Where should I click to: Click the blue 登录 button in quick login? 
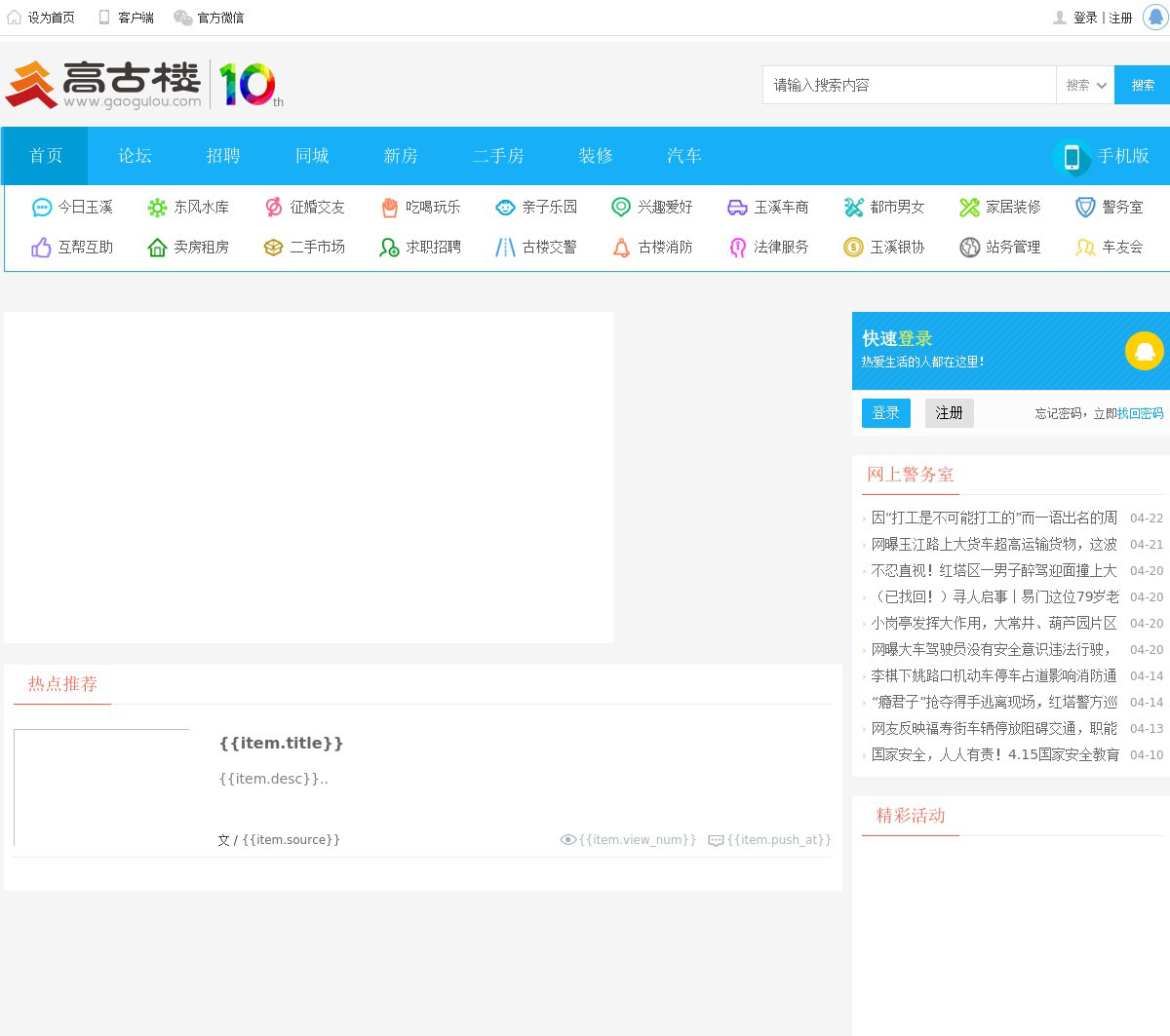885,413
